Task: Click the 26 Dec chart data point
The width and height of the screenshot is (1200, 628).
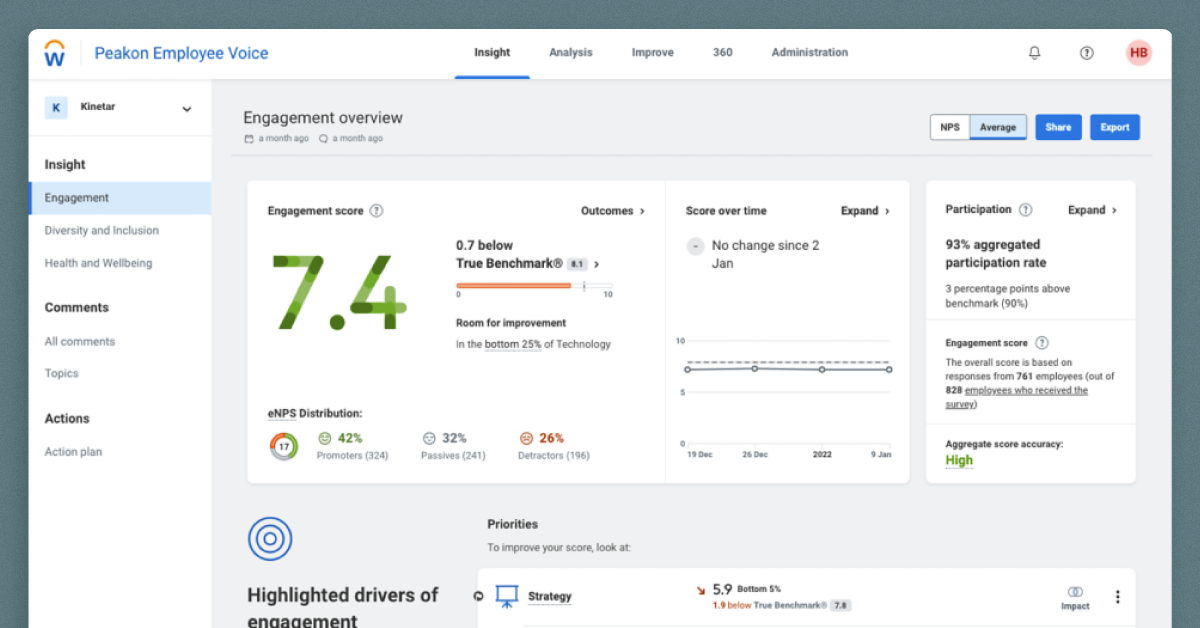Action: [x=755, y=368]
